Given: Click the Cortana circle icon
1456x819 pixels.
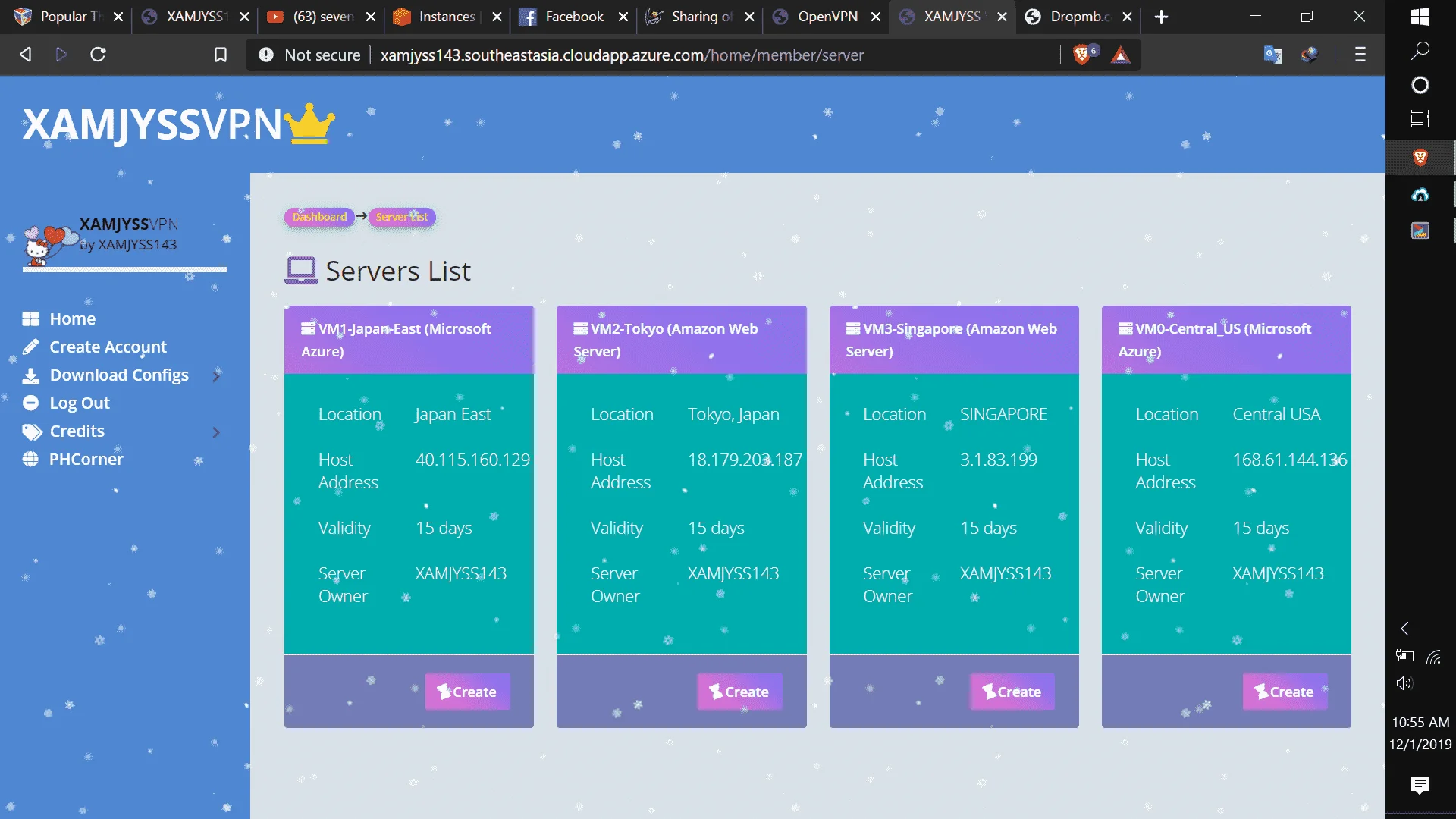Looking at the screenshot, I should [x=1420, y=85].
